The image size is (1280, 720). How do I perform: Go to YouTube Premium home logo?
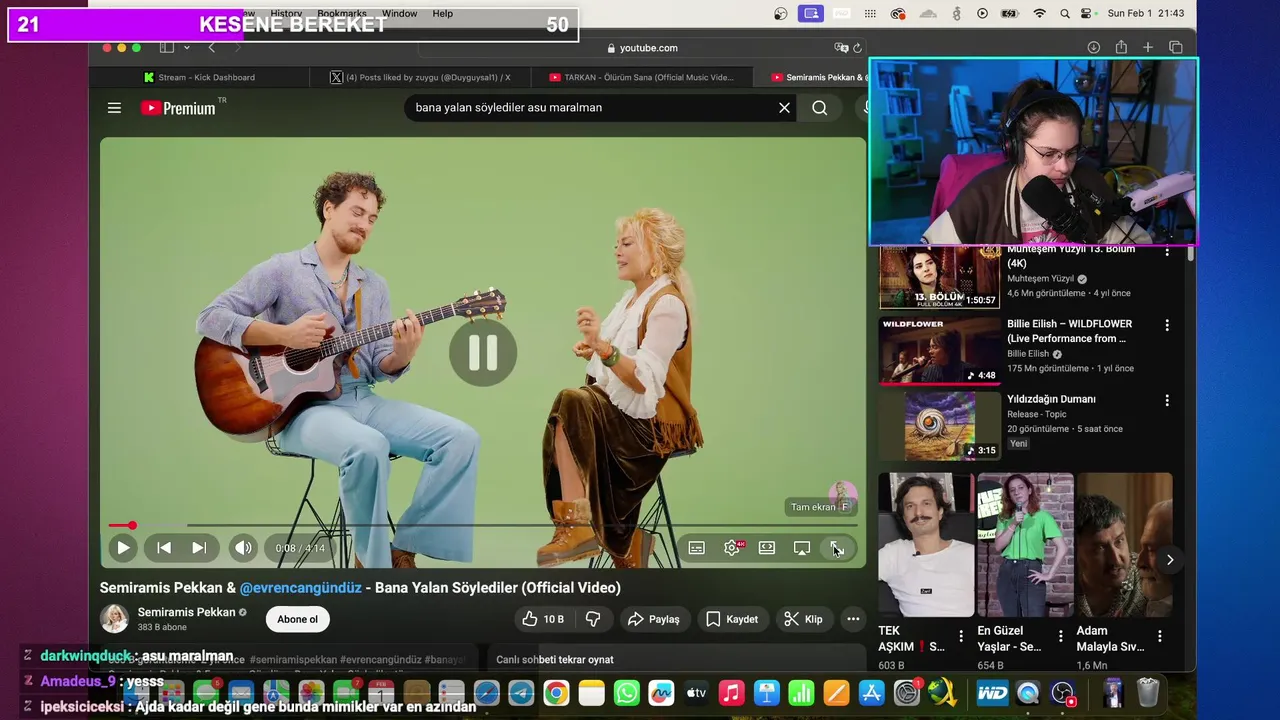pos(178,108)
